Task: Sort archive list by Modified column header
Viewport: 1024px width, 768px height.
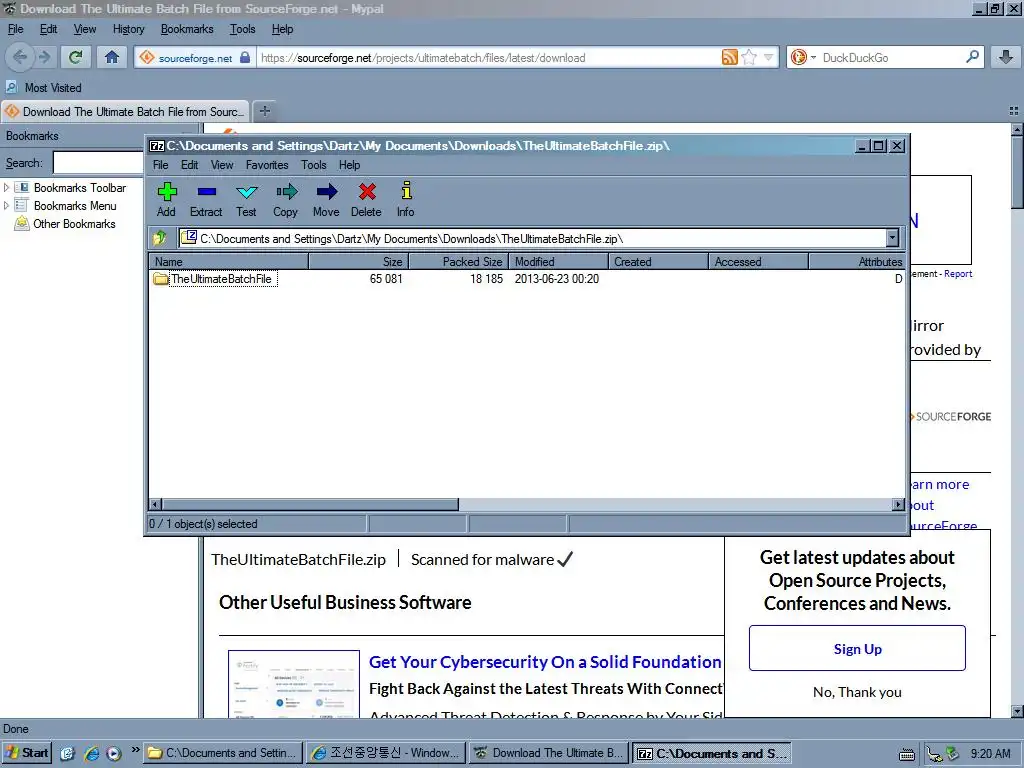Action: pos(558,261)
